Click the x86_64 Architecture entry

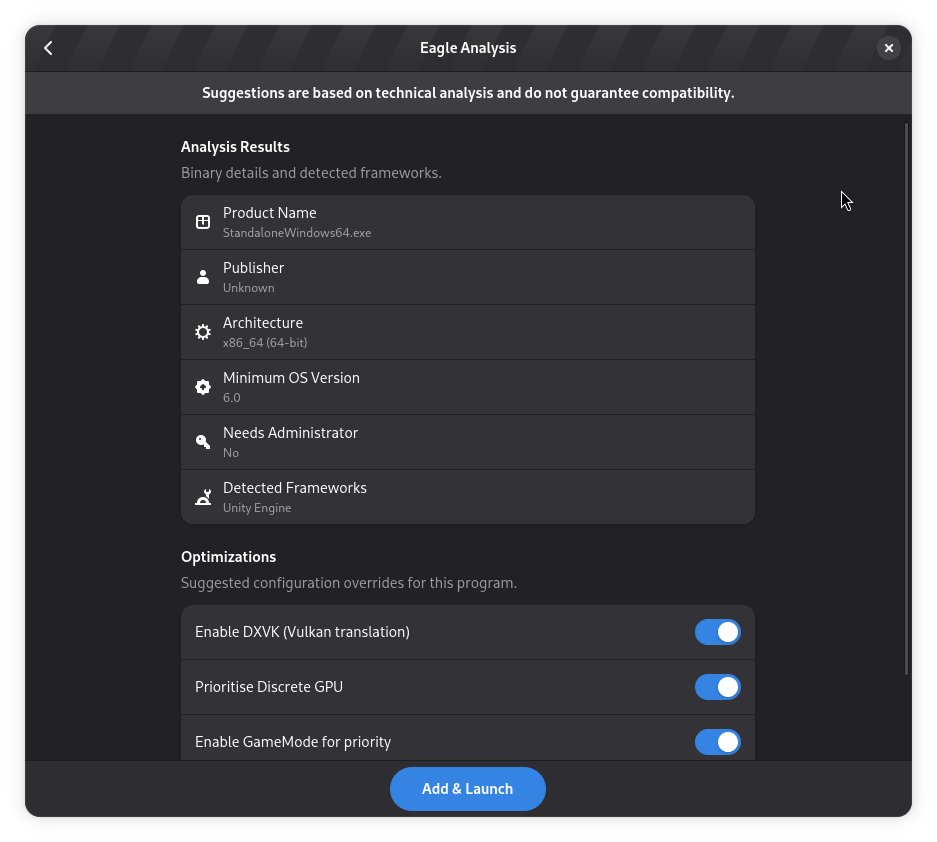tap(468, 332)
